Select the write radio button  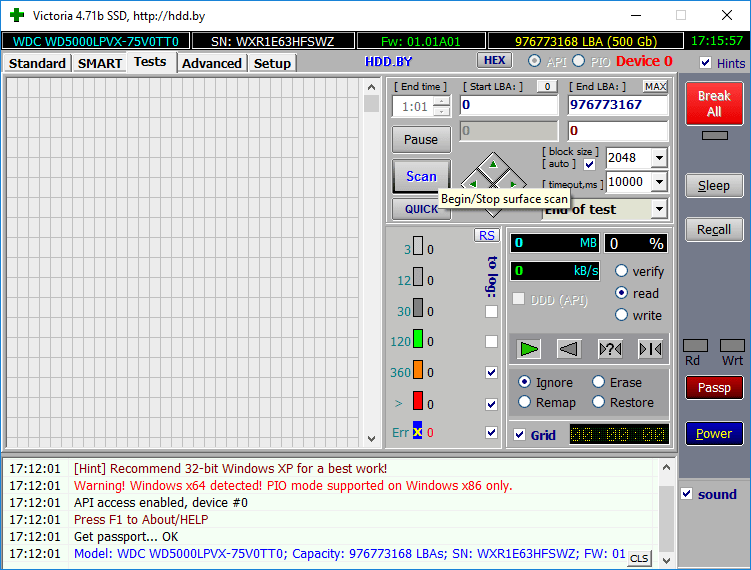click(621, 315)
